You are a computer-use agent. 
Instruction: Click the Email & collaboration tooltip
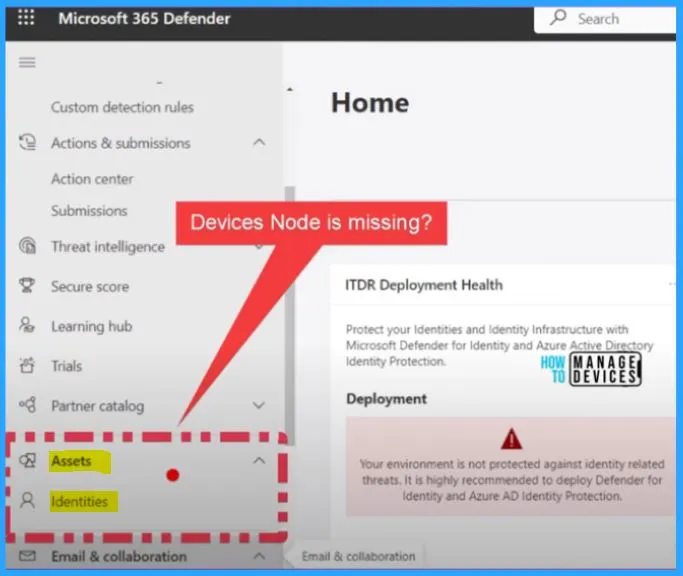click(x=358, y=556)
